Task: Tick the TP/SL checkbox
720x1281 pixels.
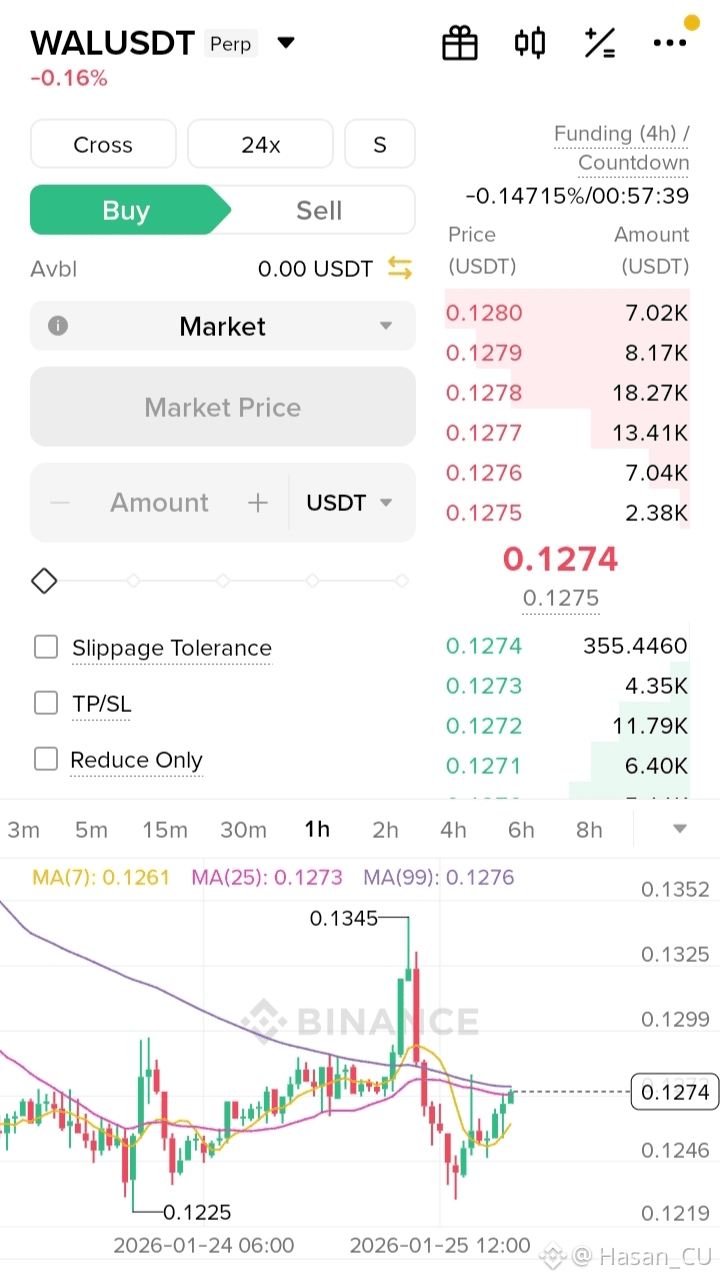Action: coord(46,703)
